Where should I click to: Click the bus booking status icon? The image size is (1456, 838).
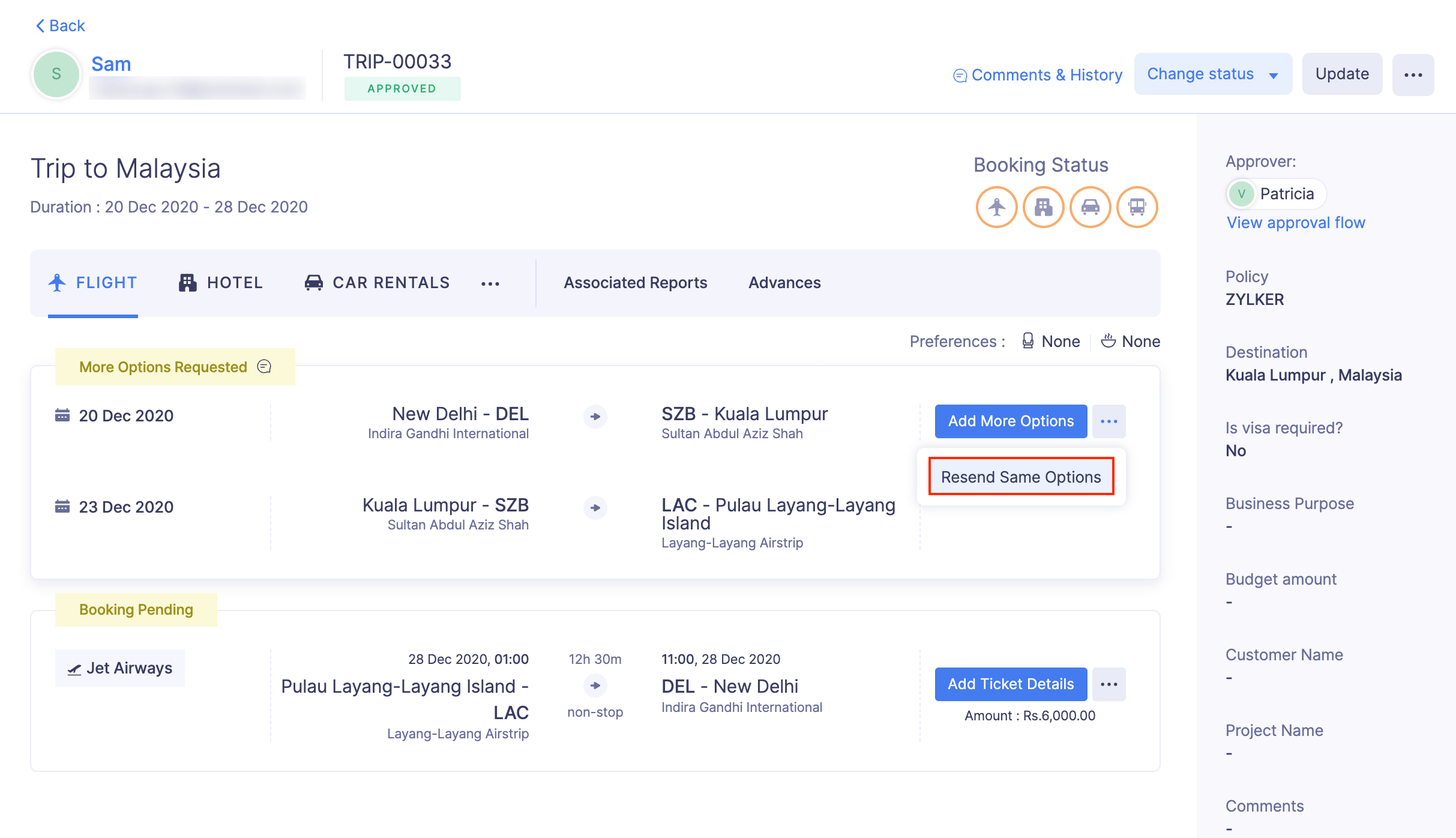1137,207
